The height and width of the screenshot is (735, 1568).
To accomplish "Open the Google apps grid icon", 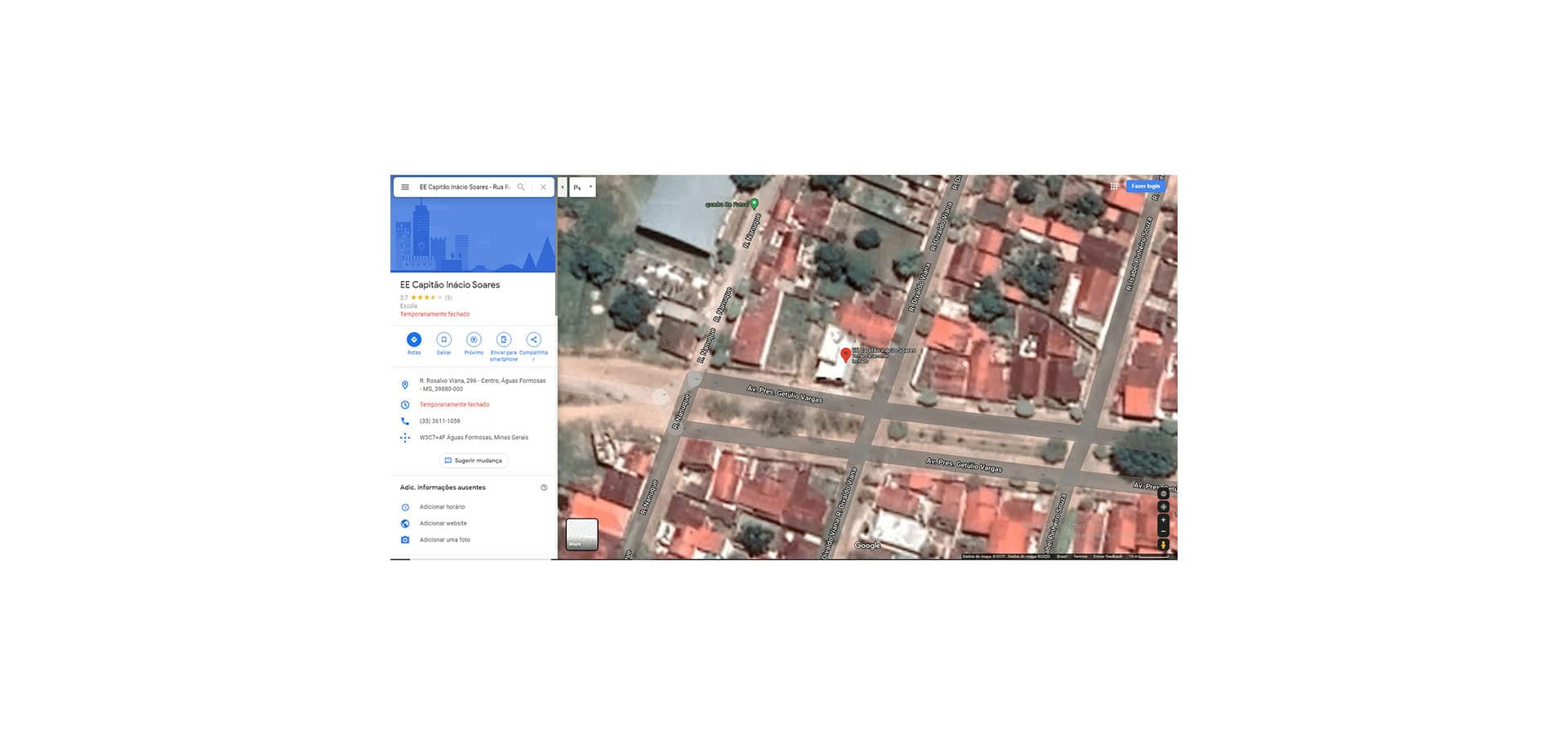I will pos(1114,186).
